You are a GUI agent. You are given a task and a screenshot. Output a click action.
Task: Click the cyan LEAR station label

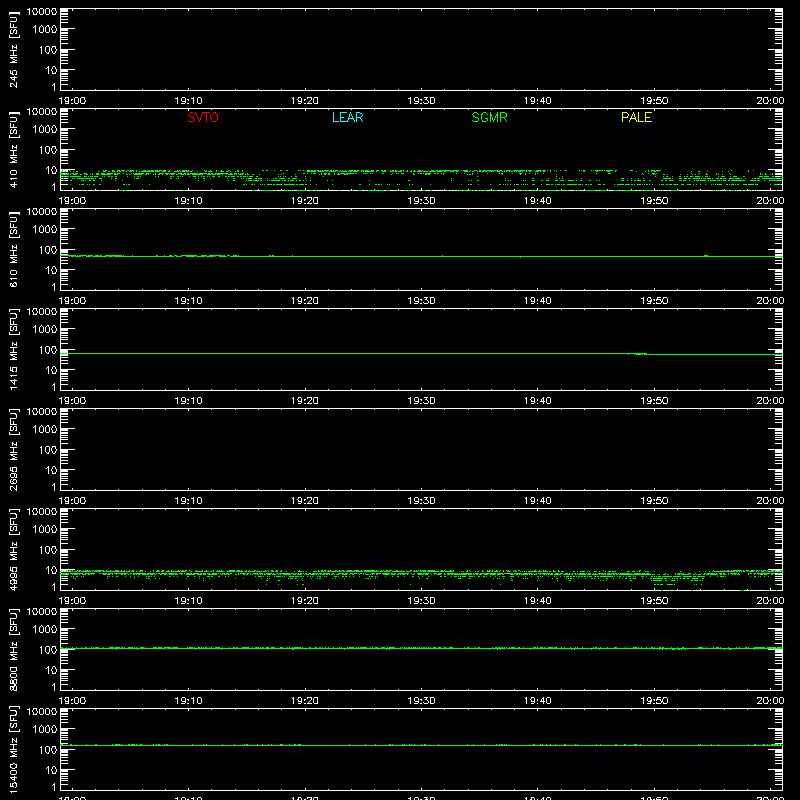[347, 117]
